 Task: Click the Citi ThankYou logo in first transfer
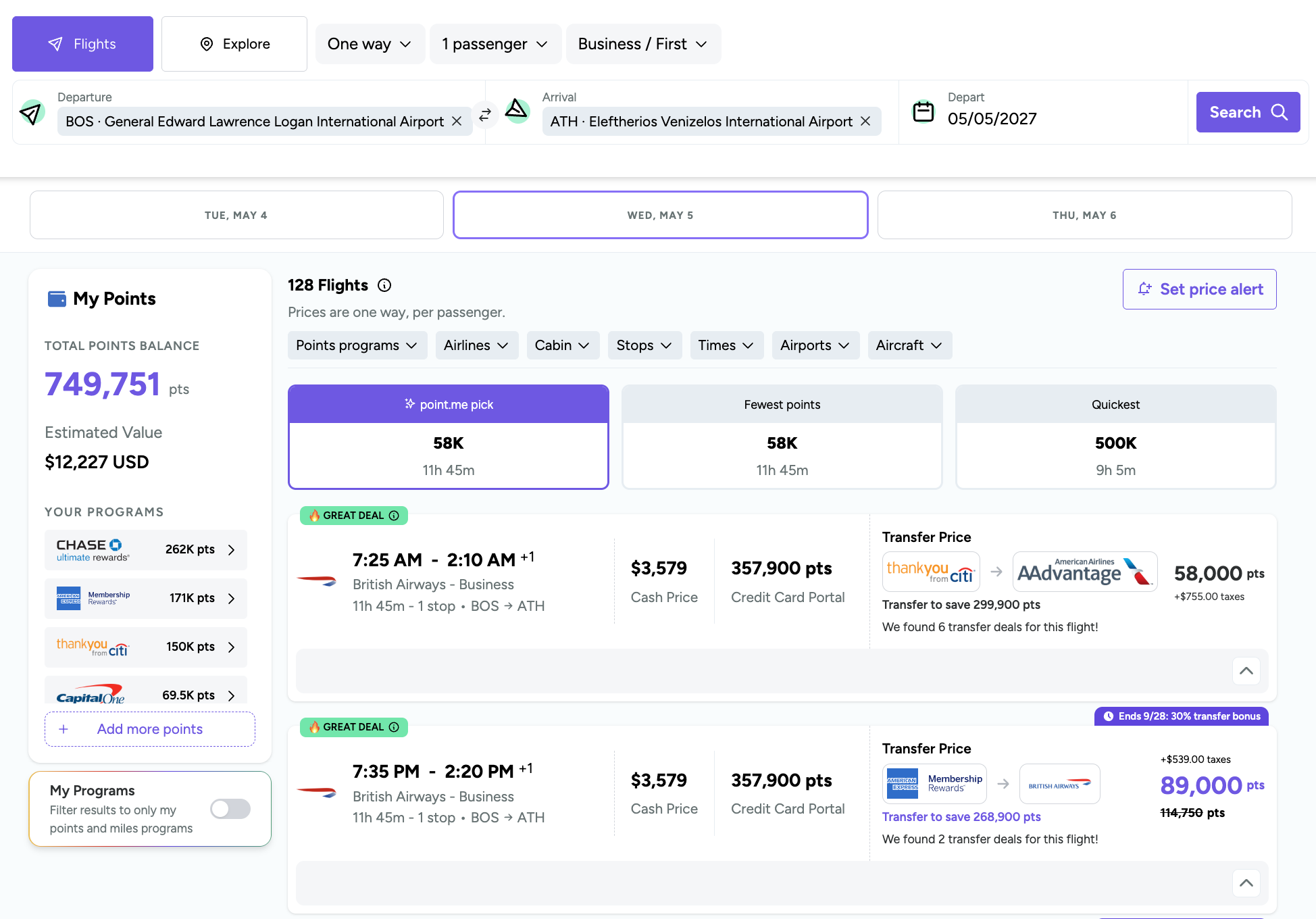tap(931, 572)
